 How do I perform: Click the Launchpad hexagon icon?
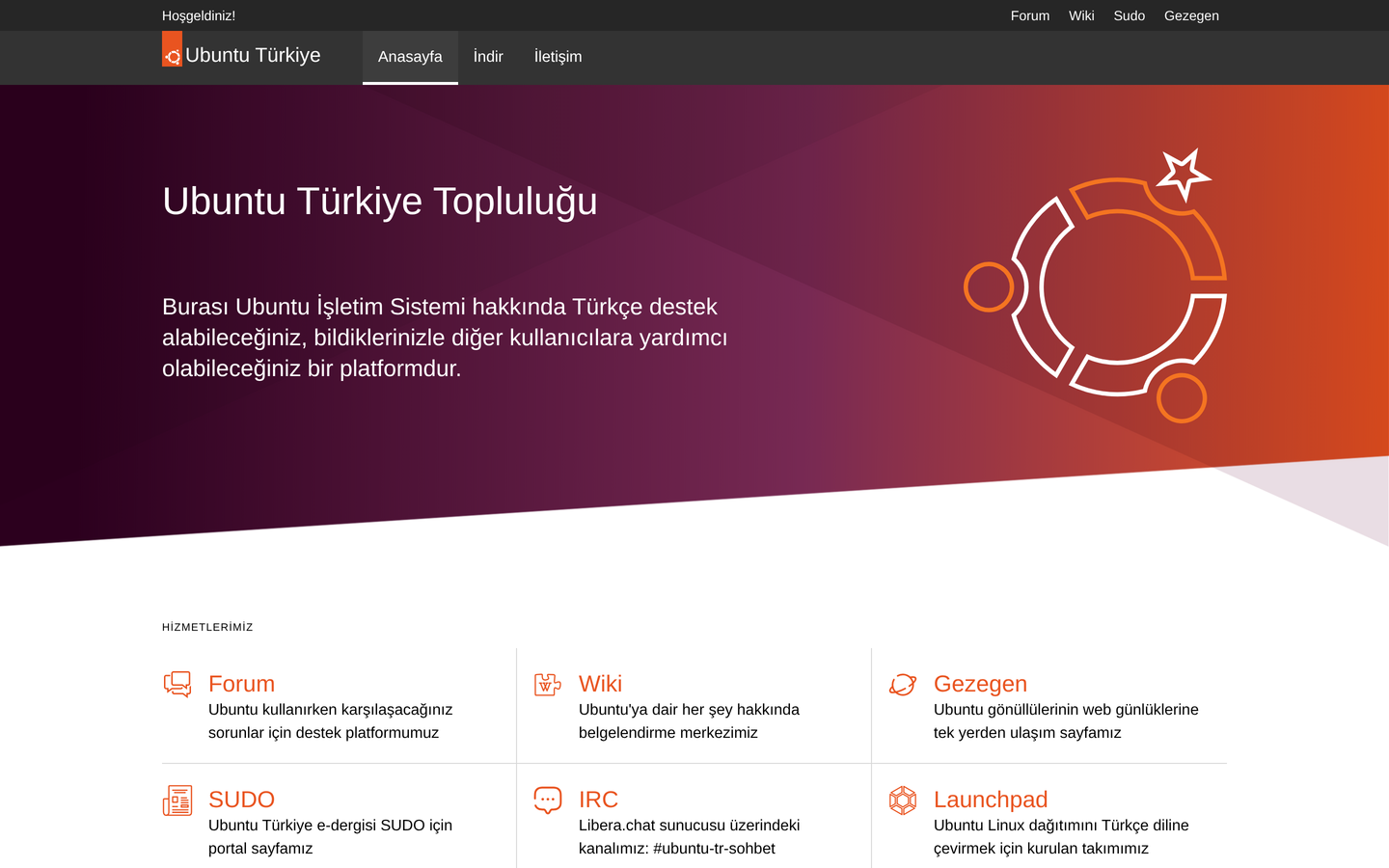tap(903, 800)
